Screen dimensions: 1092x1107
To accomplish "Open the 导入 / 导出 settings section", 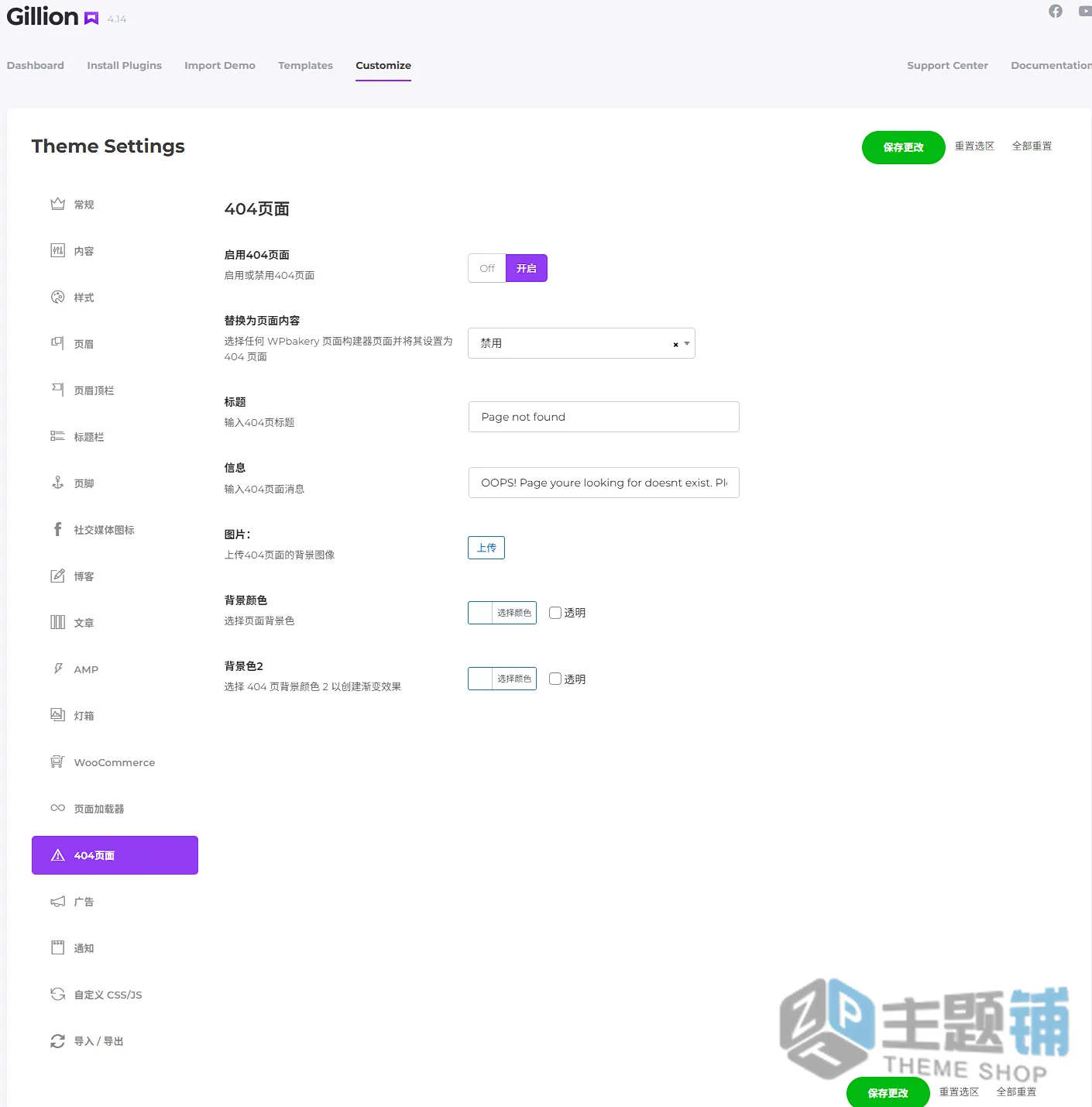I will tap(115, 1041).
